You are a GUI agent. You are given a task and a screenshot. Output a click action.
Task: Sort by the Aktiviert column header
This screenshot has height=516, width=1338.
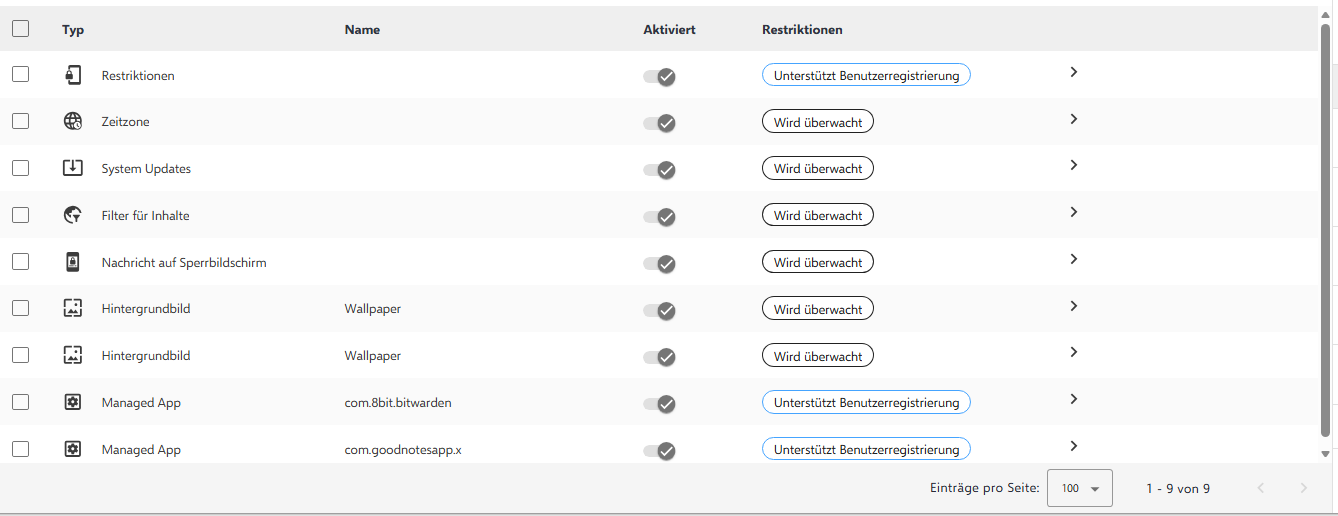click(669, 30)
